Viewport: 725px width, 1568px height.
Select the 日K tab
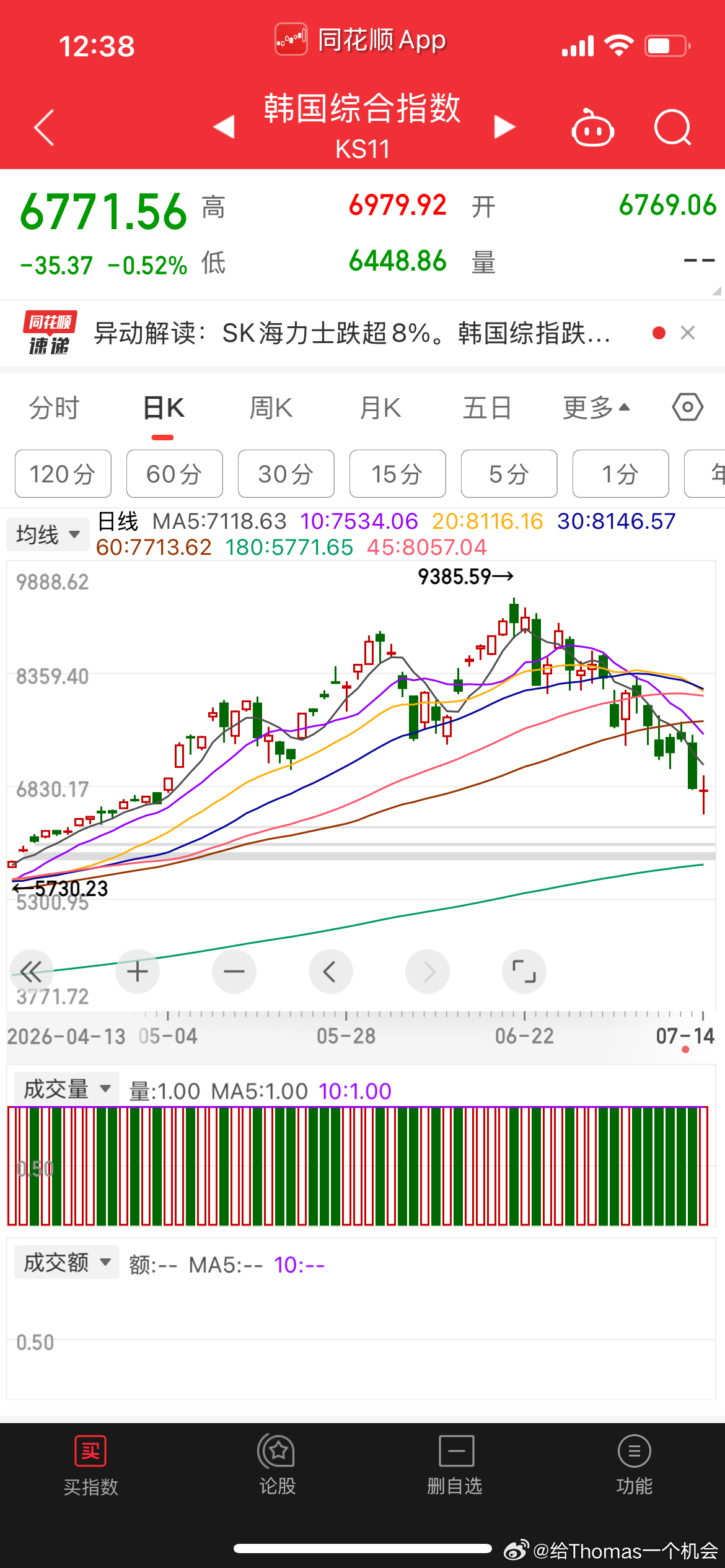pos(164,407)
